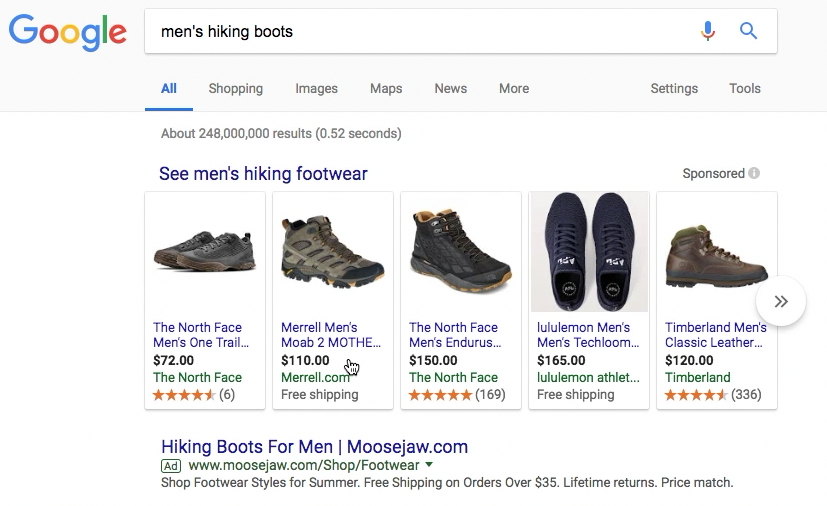The width and height of the screenshot is (827, 506).
Task: Click Free shipping under Merrell.com
Action: (320, 395)
